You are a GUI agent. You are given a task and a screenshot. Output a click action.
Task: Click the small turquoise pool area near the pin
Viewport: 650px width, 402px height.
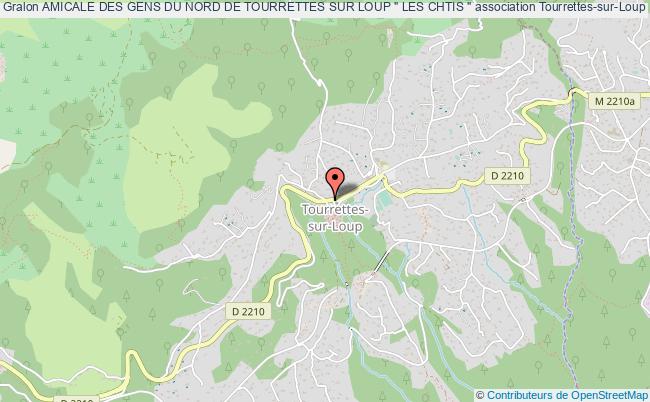(384, 200)
